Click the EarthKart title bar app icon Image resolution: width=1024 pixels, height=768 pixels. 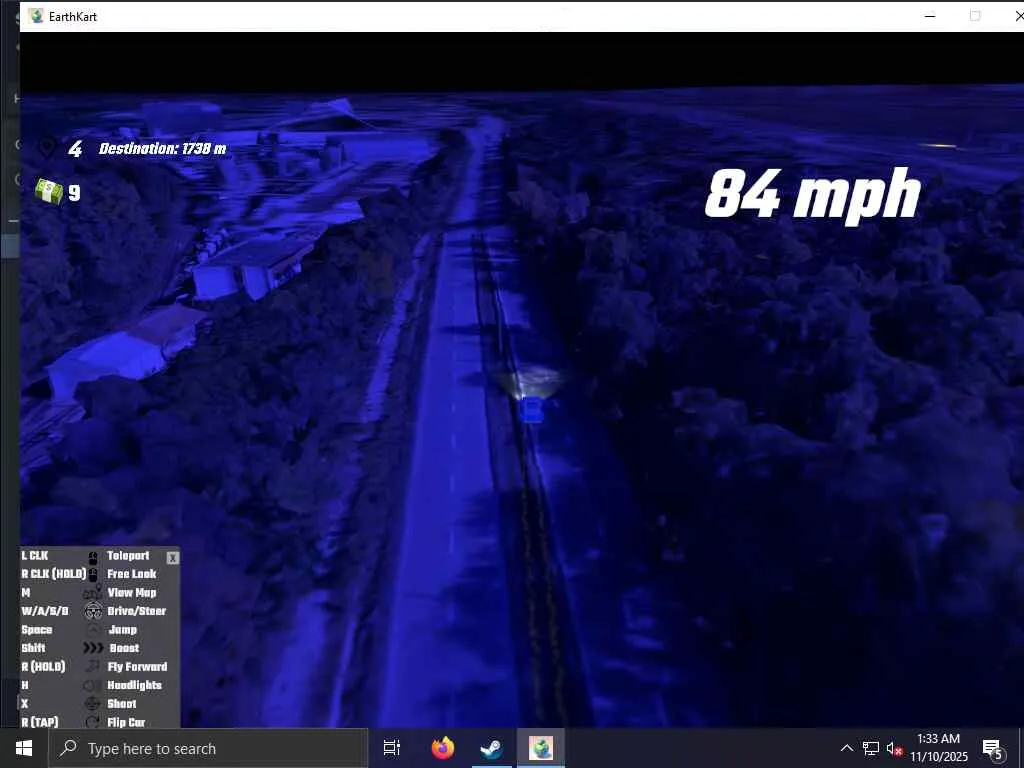[36, 16]
